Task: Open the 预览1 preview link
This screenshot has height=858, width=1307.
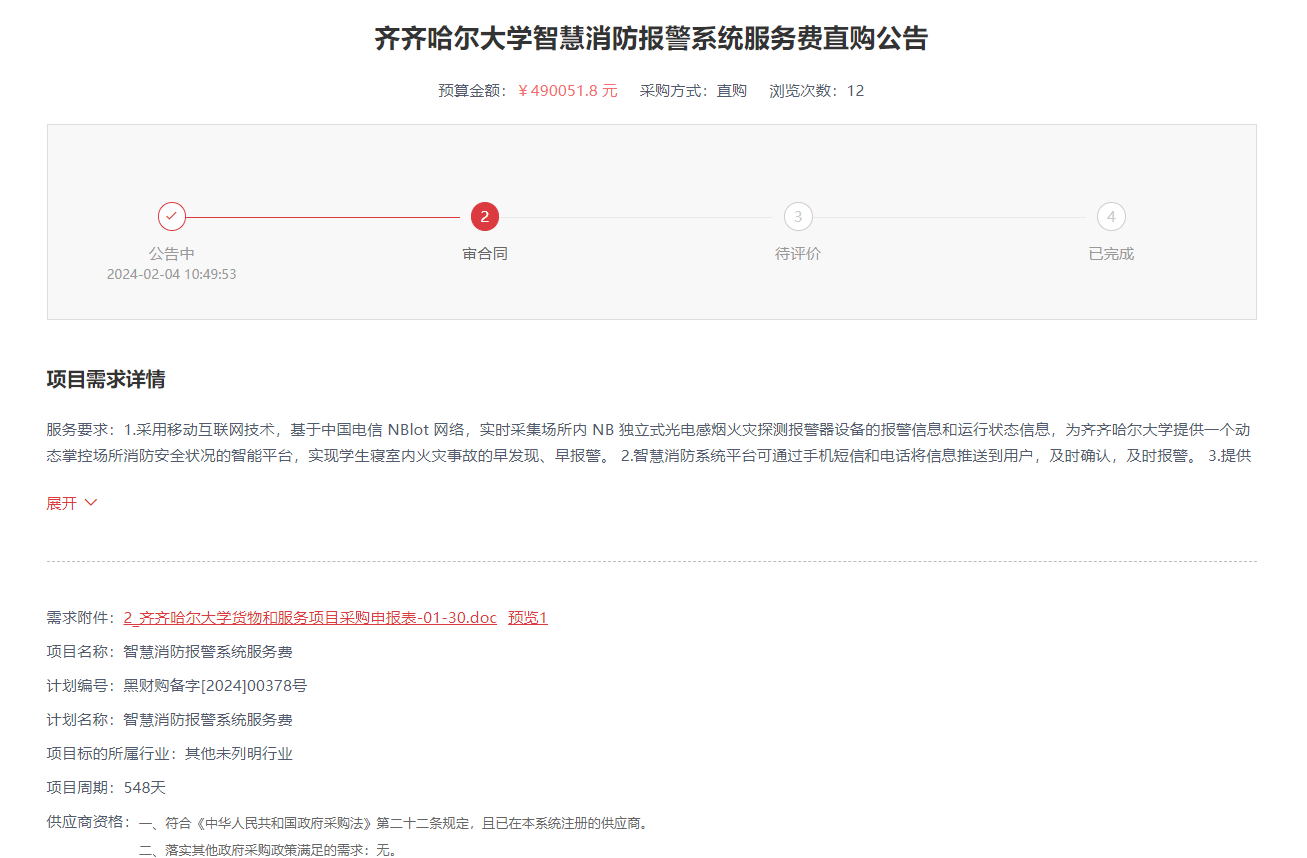Action: tap(527, 618)
